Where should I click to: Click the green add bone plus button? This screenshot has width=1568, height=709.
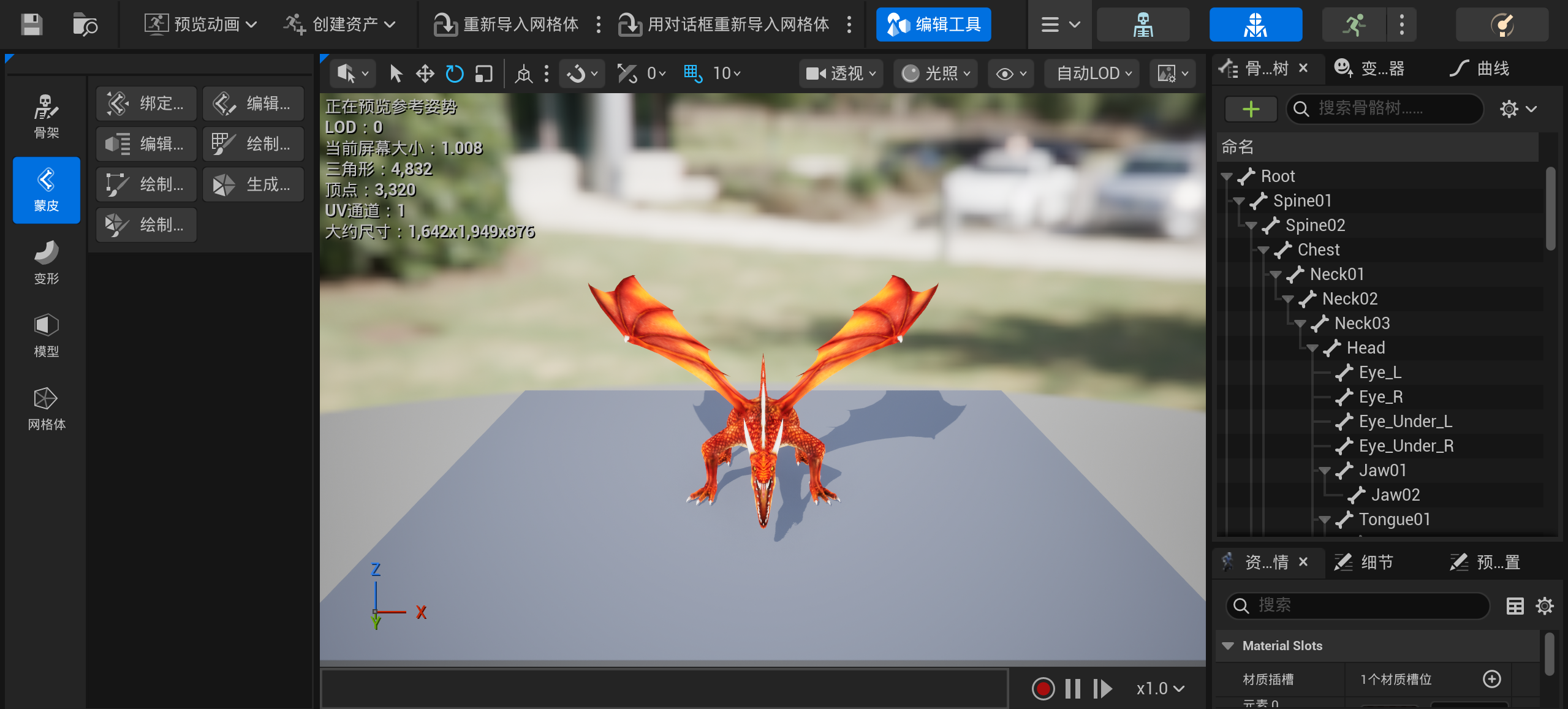1250,109
